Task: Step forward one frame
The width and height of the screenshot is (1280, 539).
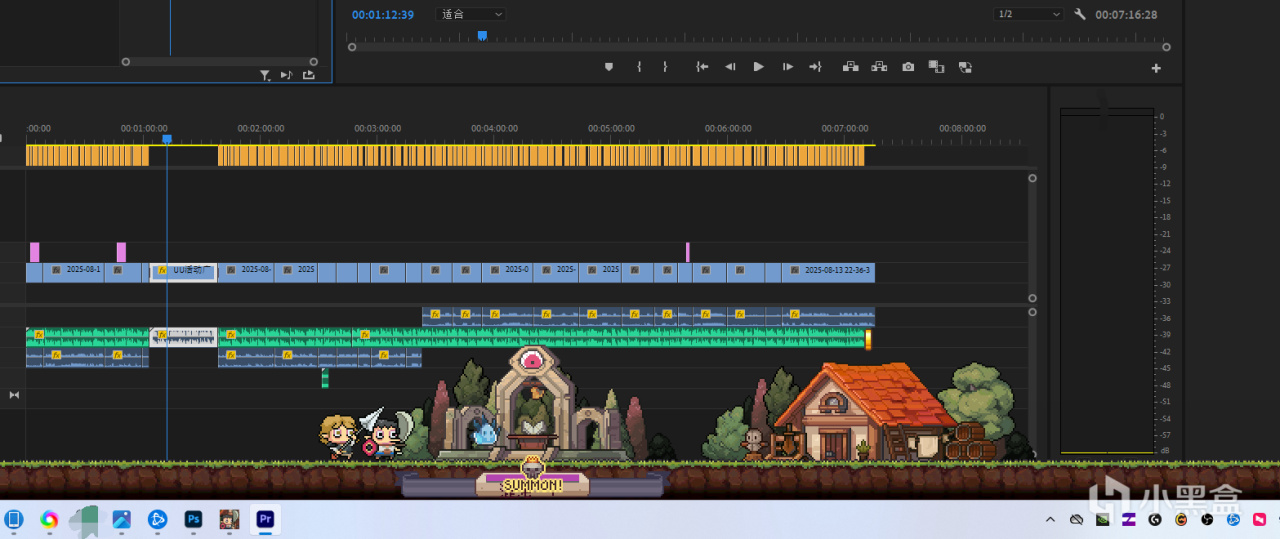Action: click(788, 67)
